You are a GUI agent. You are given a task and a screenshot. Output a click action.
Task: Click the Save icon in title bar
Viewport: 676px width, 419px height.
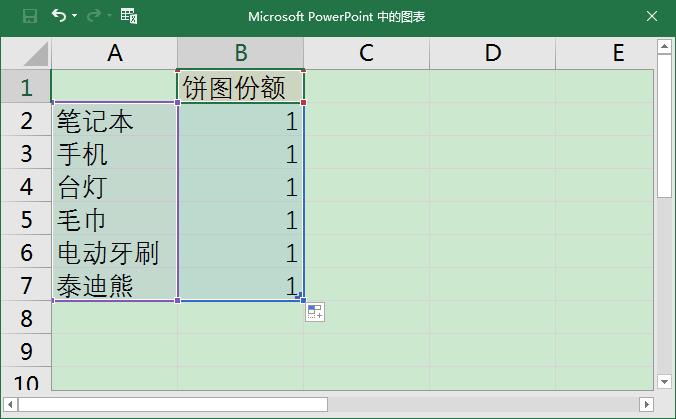coord(29,16)
